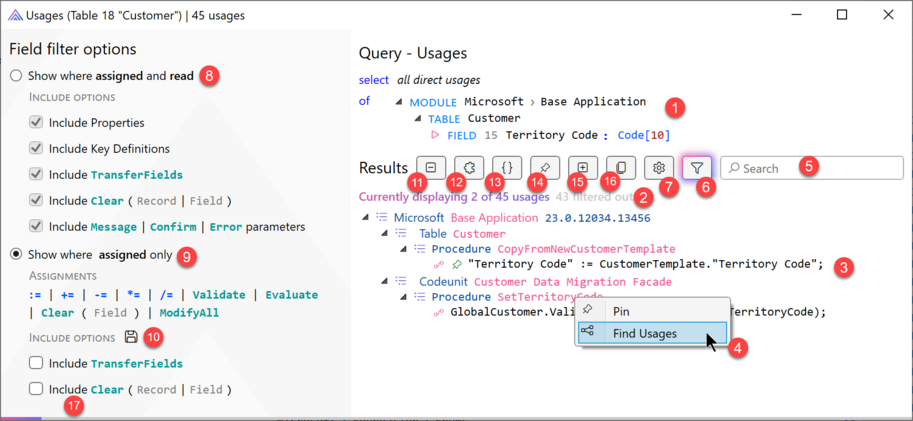Select Show where assigned and read
This screenshot has width=913, height=421.
(x=17, y=76)
